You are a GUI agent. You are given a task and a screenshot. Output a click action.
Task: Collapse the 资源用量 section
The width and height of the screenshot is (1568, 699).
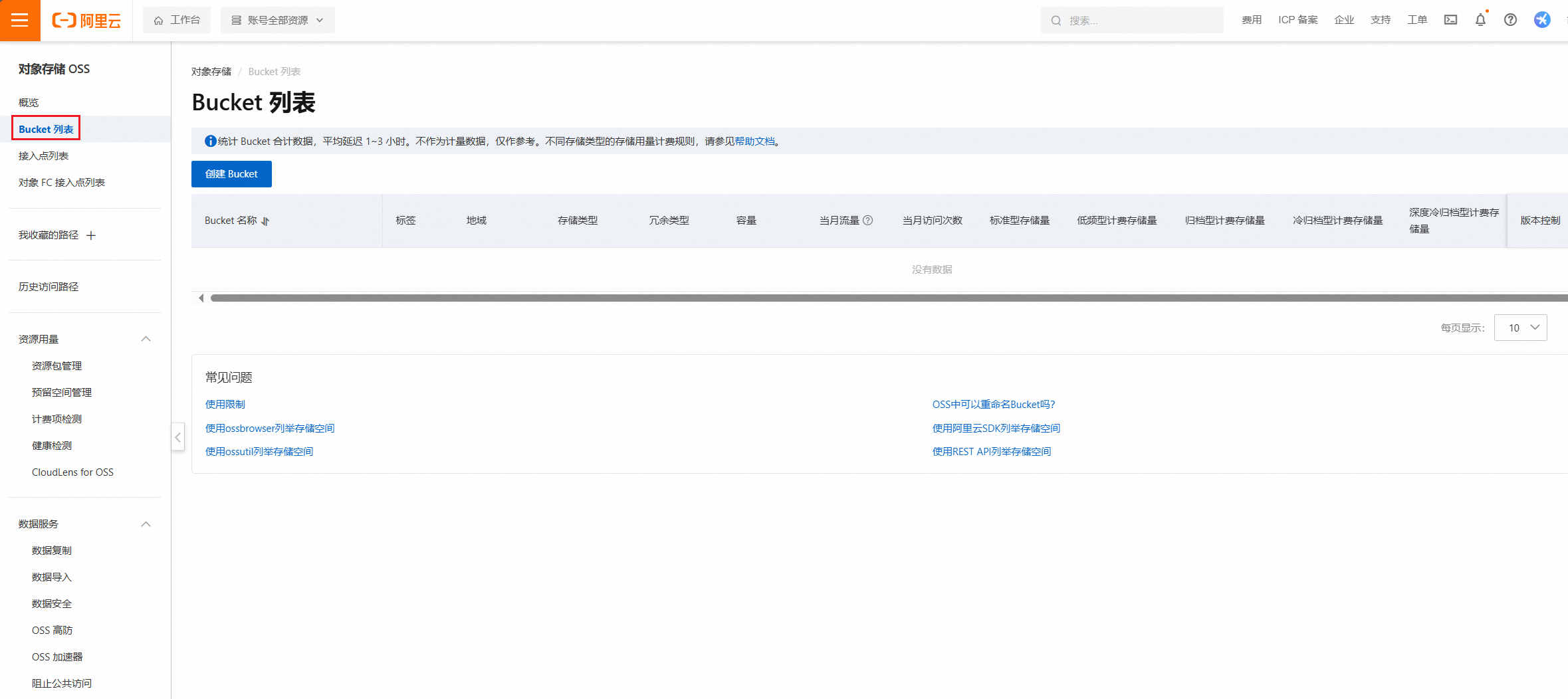(146, 339)
